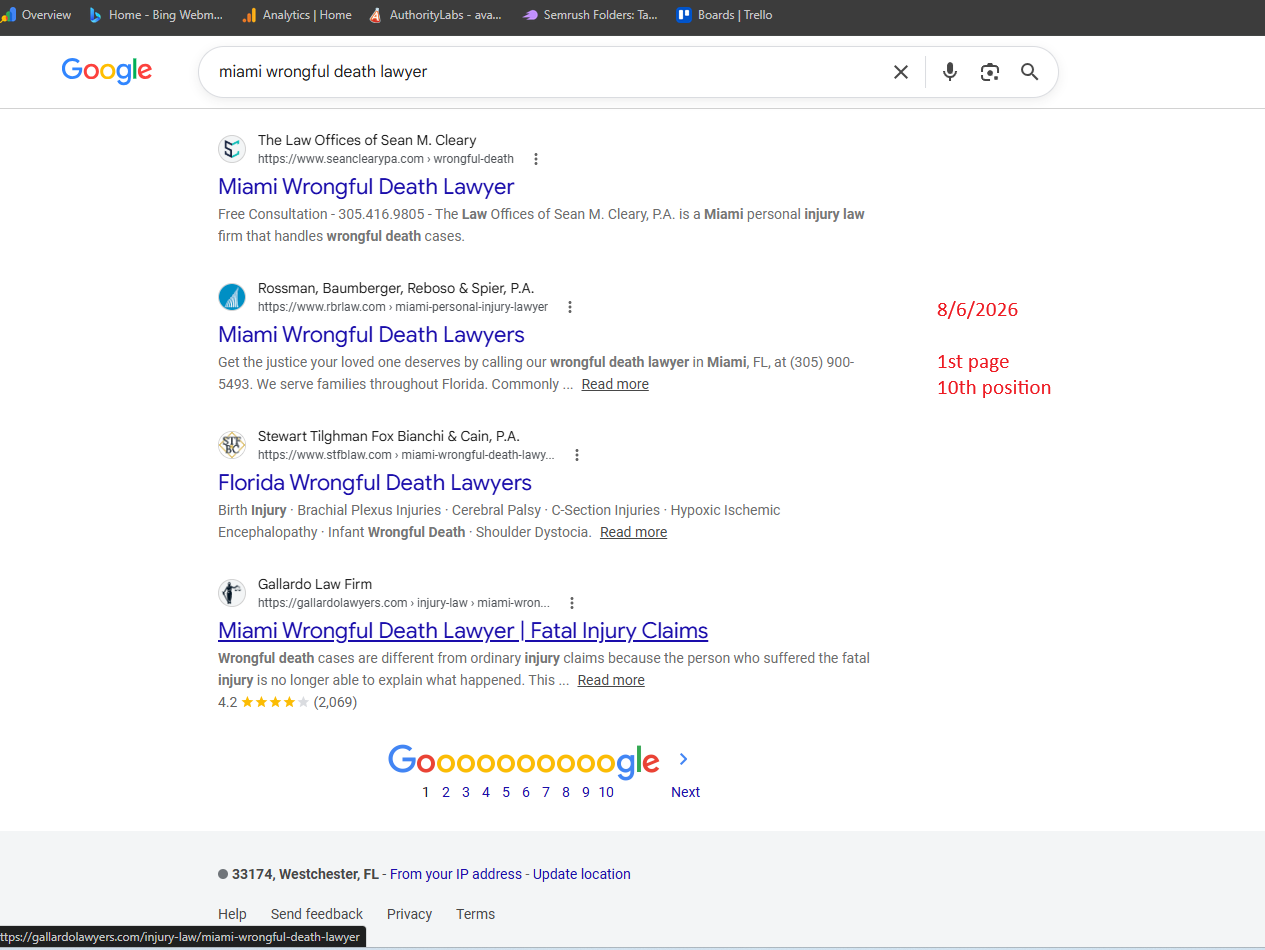Click the Gallardo Law Firm site favicon
1265x950 pixels.
coord(232,593)
